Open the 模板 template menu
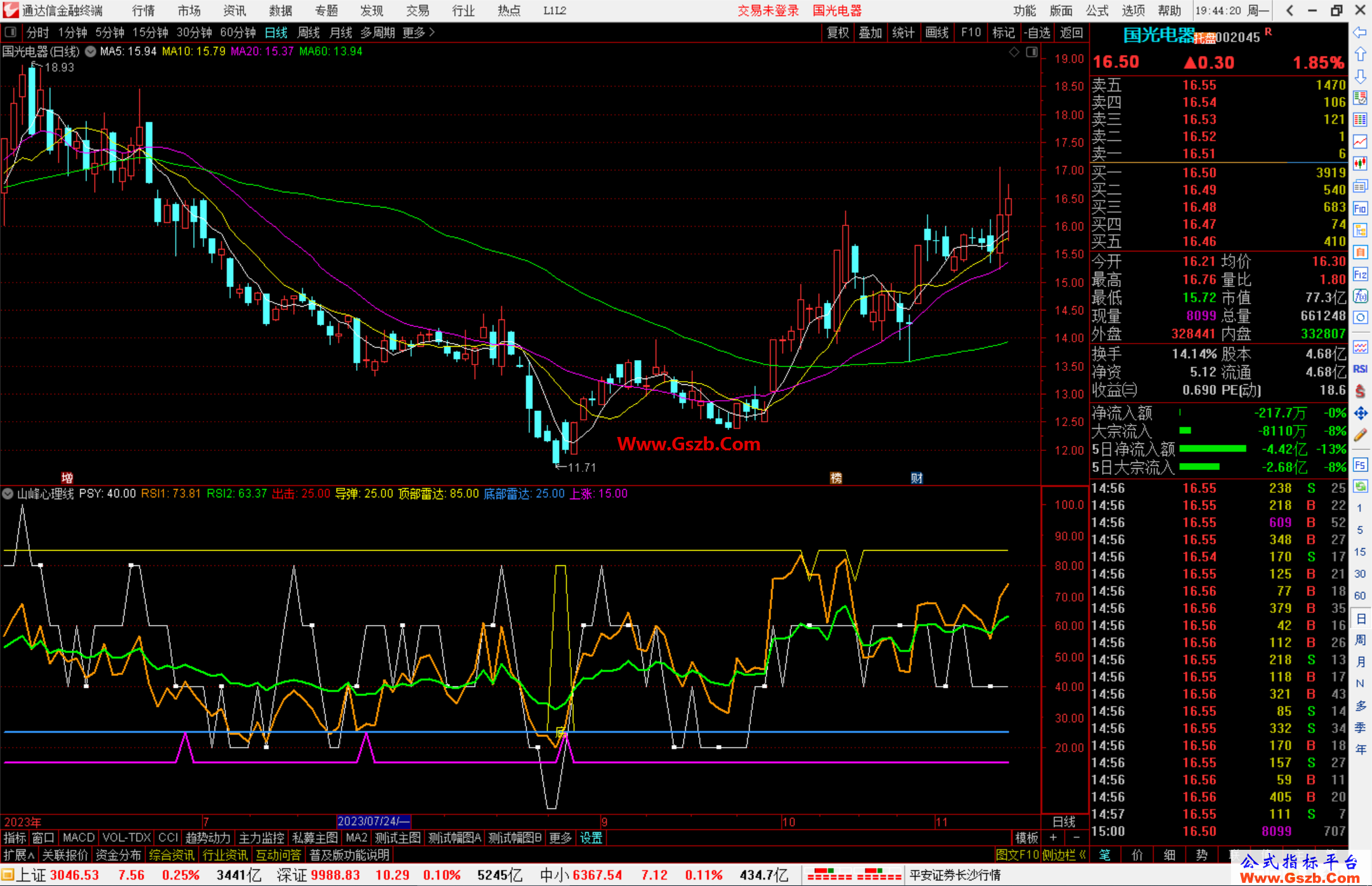The image size is (1372, 886). pos(1026,838)
